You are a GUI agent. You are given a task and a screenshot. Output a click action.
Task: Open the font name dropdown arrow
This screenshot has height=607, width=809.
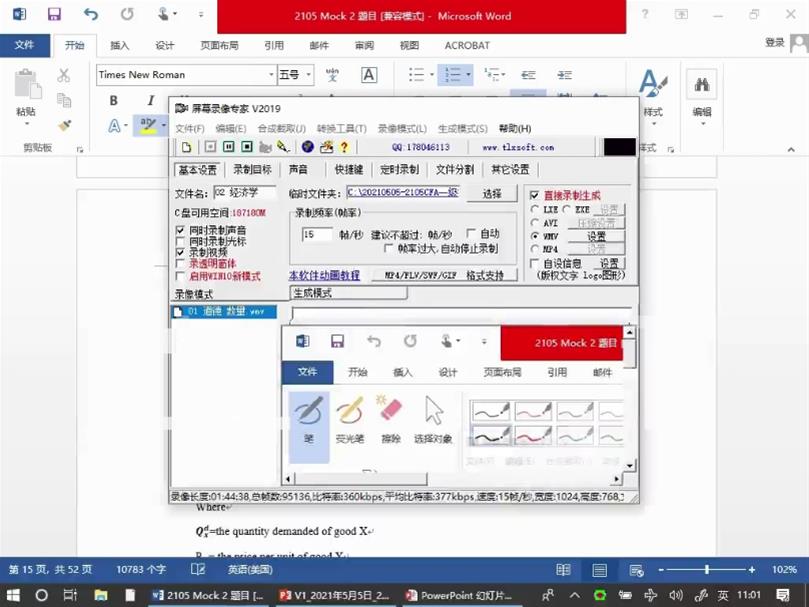(x=271, y=75)
